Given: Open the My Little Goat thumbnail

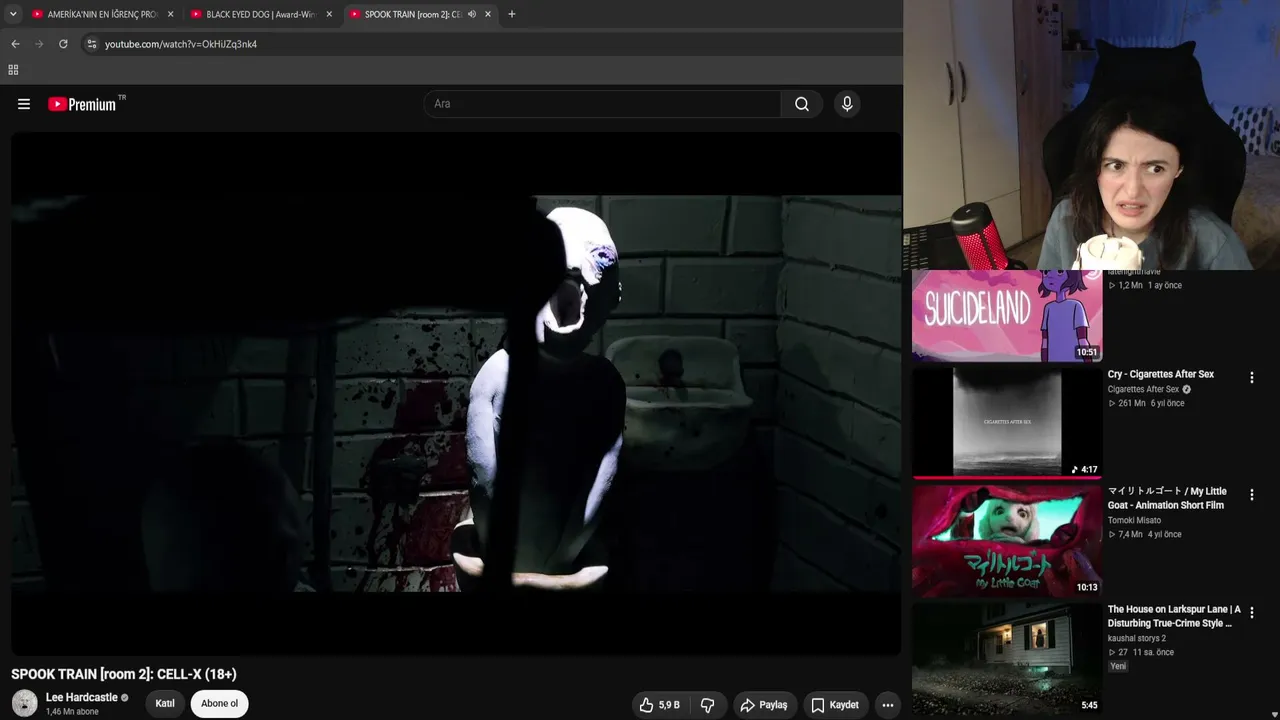Looking at the screenshot, I should tap(1007, 540).
